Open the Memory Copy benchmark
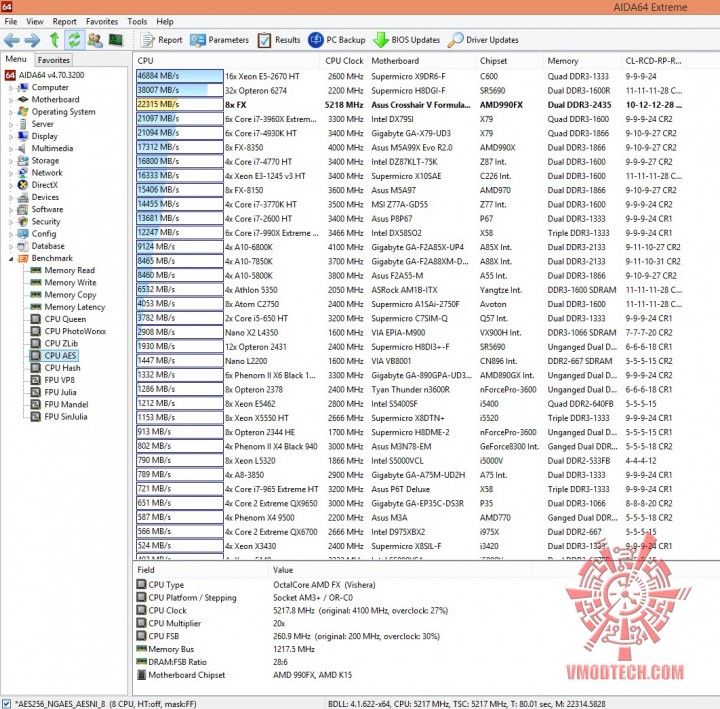The height and width of the screenshot is (709, 720). (x=70, y=295)
